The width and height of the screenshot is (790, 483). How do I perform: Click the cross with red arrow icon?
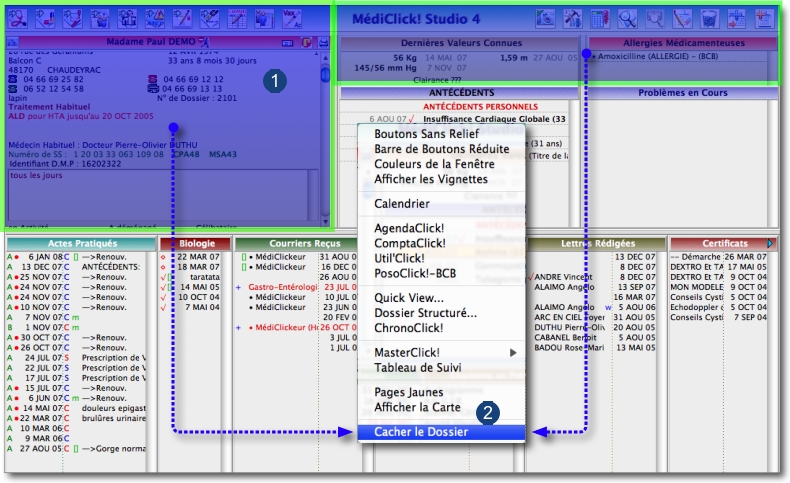737,19
